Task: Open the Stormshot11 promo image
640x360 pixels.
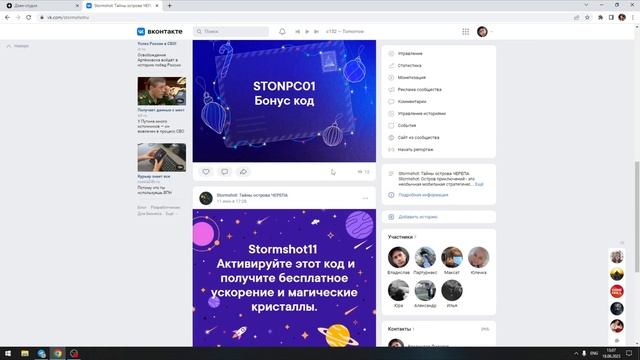Action: 284,278
